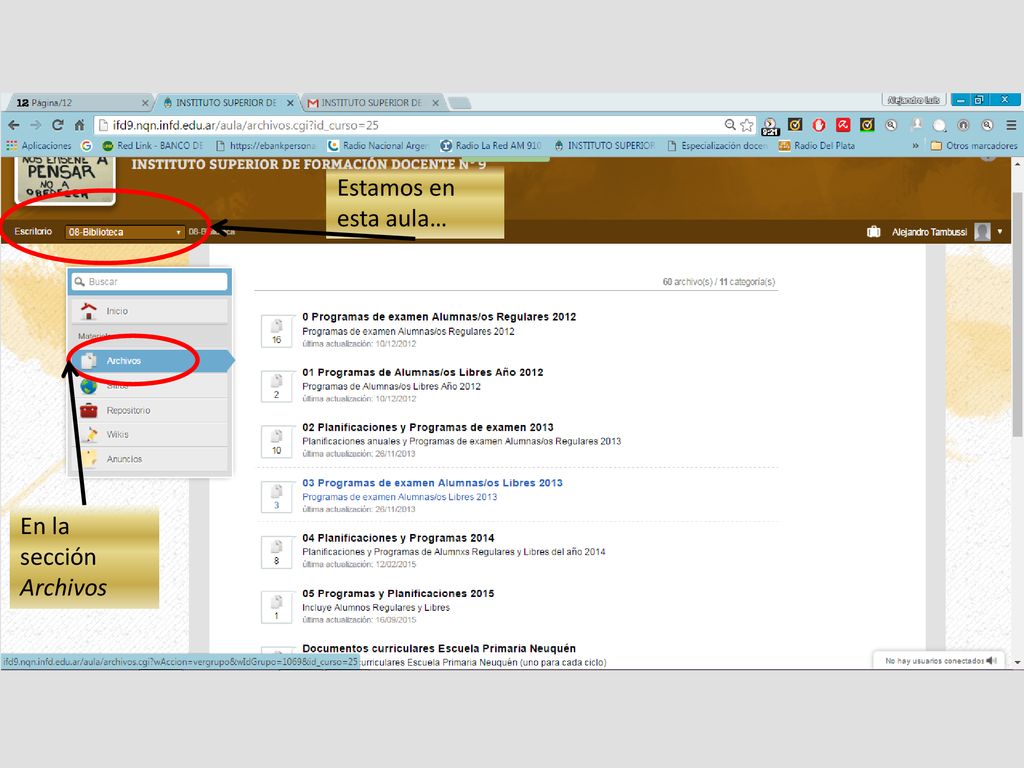Open the Otros marcadores folder
The image size is (1024, 768).
click(x=974, y=146)
